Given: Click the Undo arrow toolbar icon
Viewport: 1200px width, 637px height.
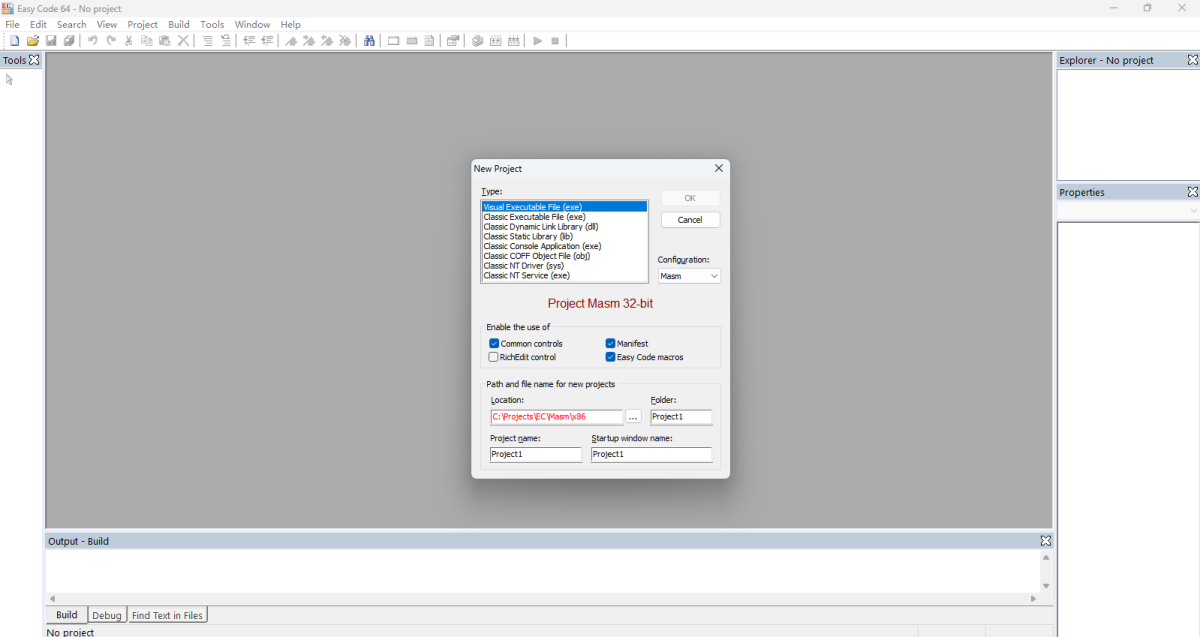Looking at the screenshot, I should pos(92,41).
